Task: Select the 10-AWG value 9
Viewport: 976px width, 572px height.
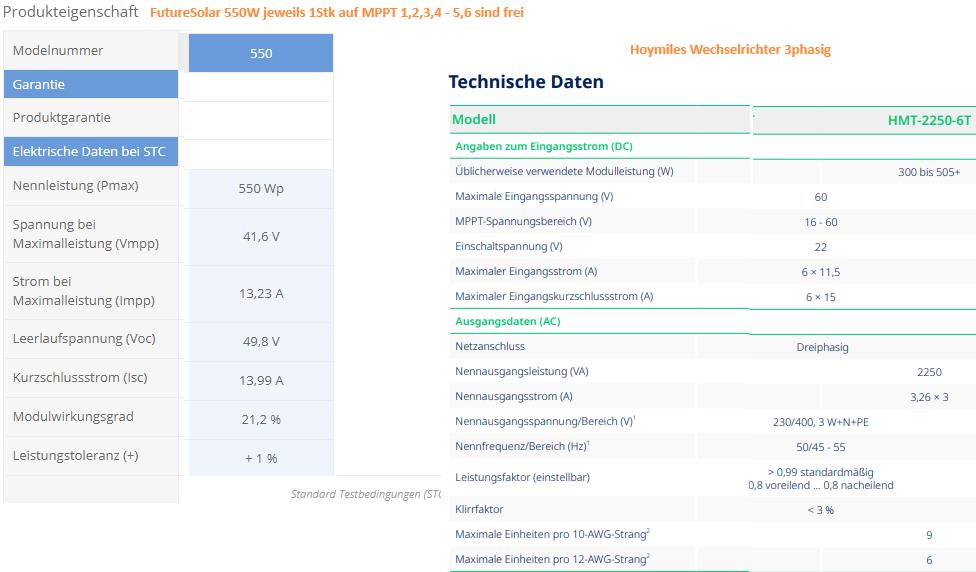Action: (x=929, y=535)
